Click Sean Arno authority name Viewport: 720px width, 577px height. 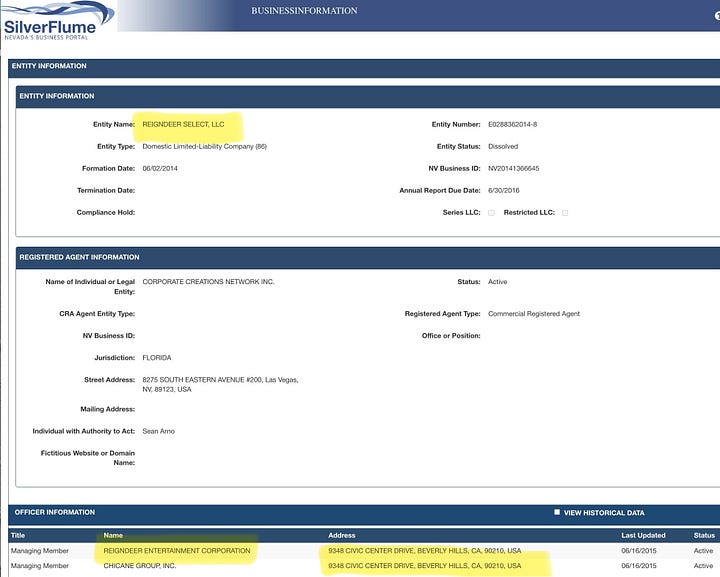(x=158, y=431)
